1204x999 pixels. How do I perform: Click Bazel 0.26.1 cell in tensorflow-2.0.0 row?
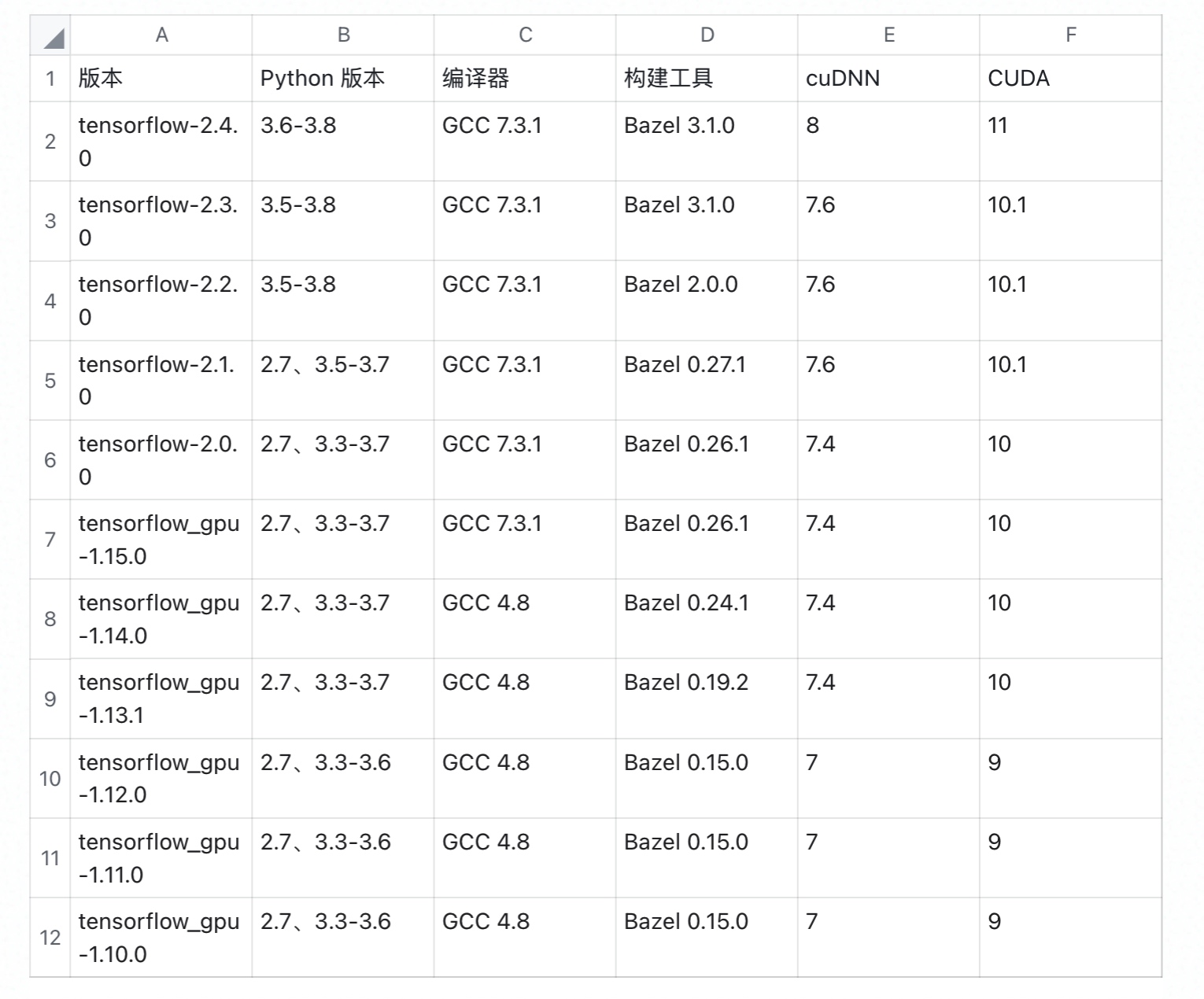707,460
